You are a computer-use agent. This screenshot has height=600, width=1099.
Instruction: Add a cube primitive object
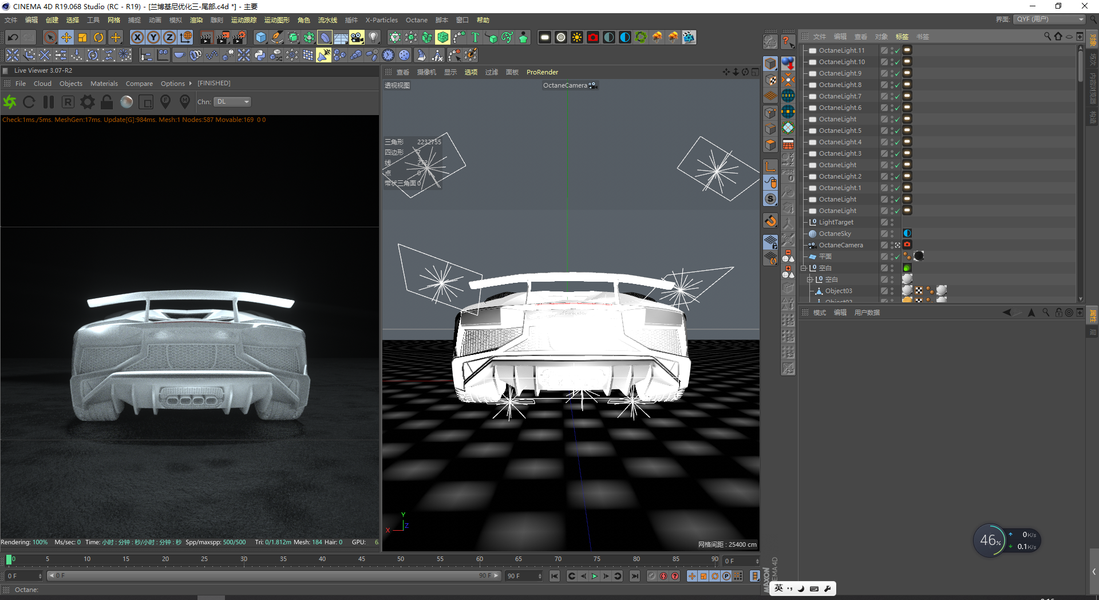pyautogui.click(x=260, y=37)
